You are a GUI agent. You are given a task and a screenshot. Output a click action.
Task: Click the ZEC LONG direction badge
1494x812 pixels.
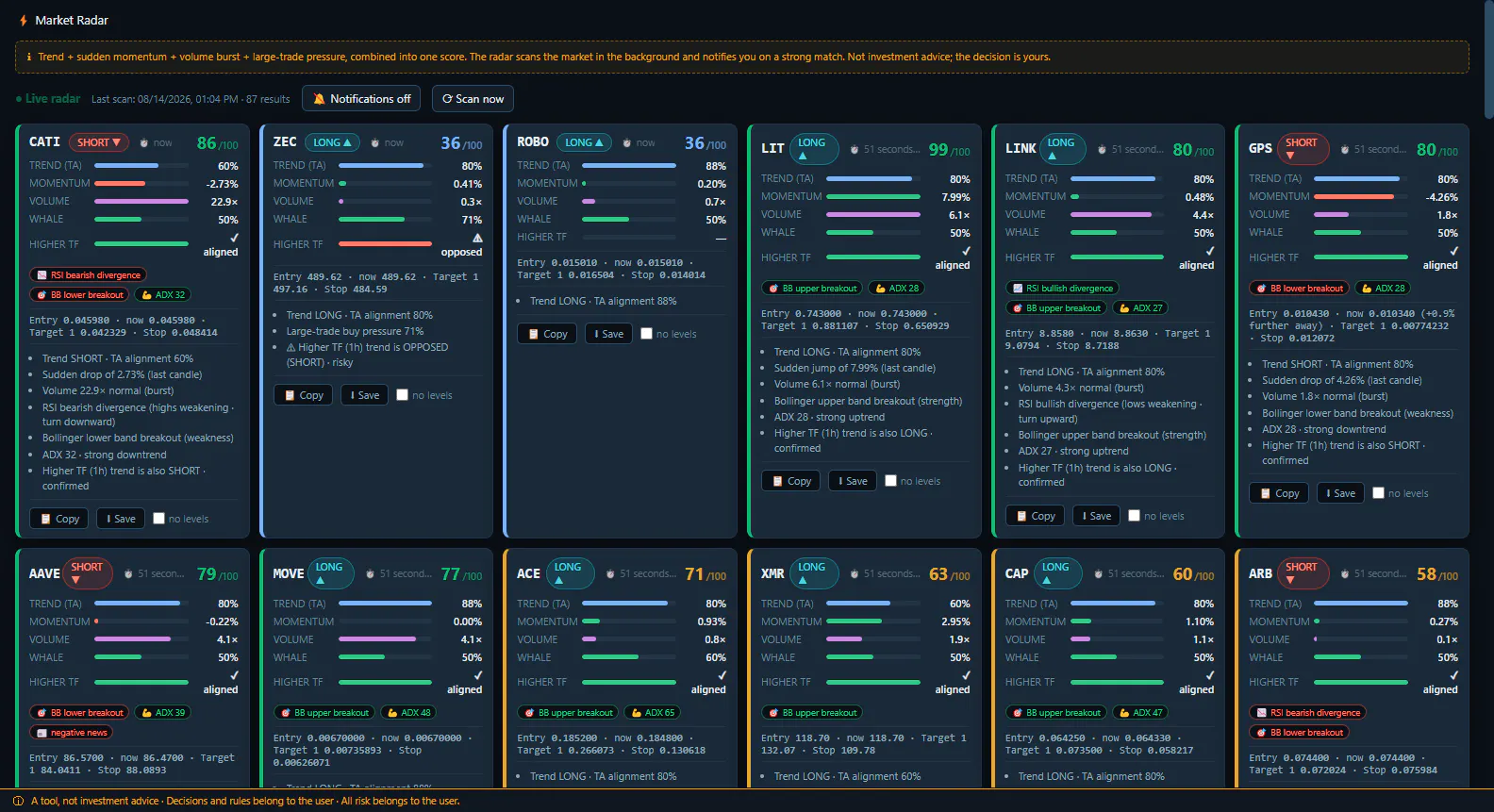coord(332,142)
